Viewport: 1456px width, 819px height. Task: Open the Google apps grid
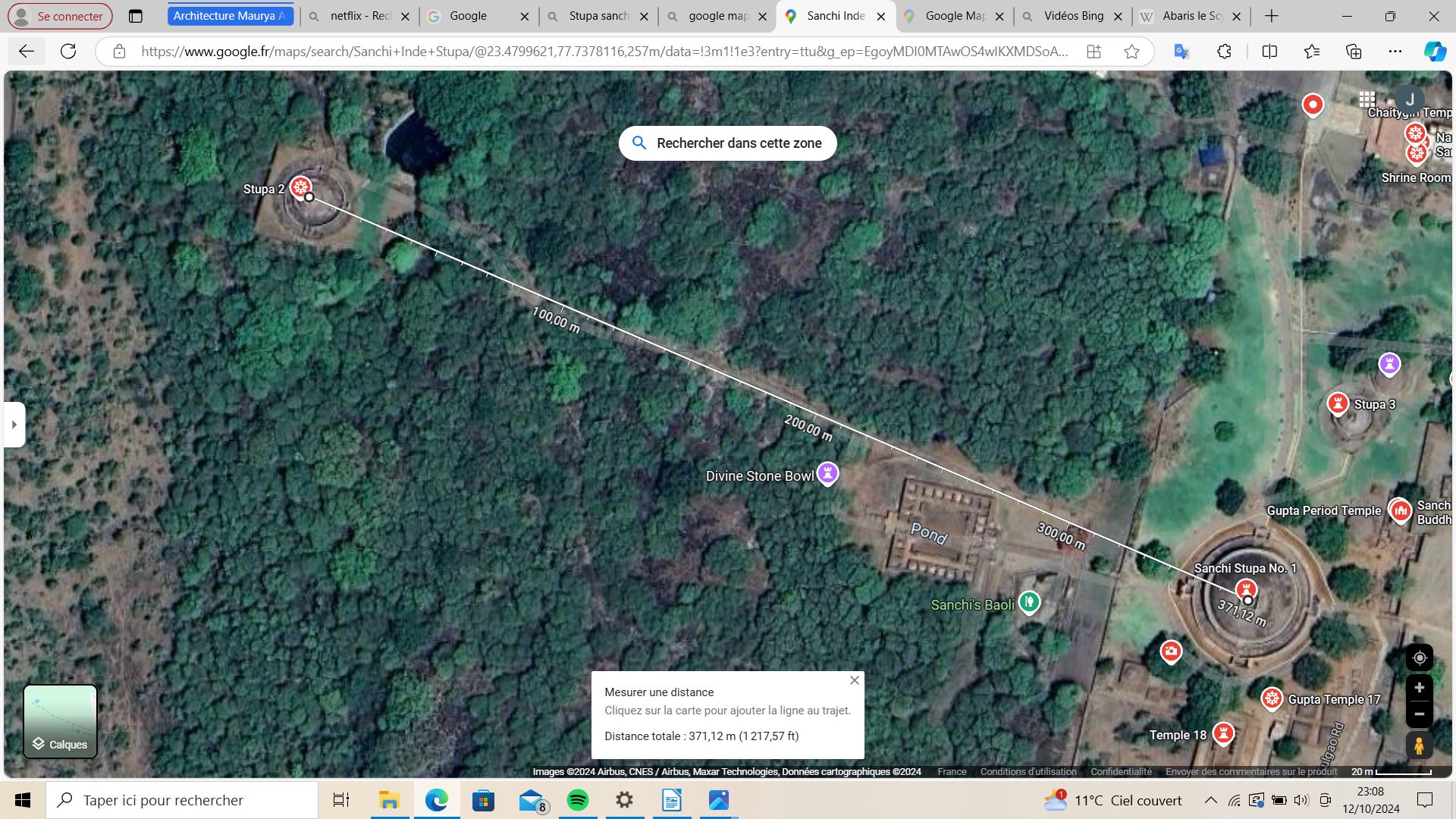pos(1367,99)
